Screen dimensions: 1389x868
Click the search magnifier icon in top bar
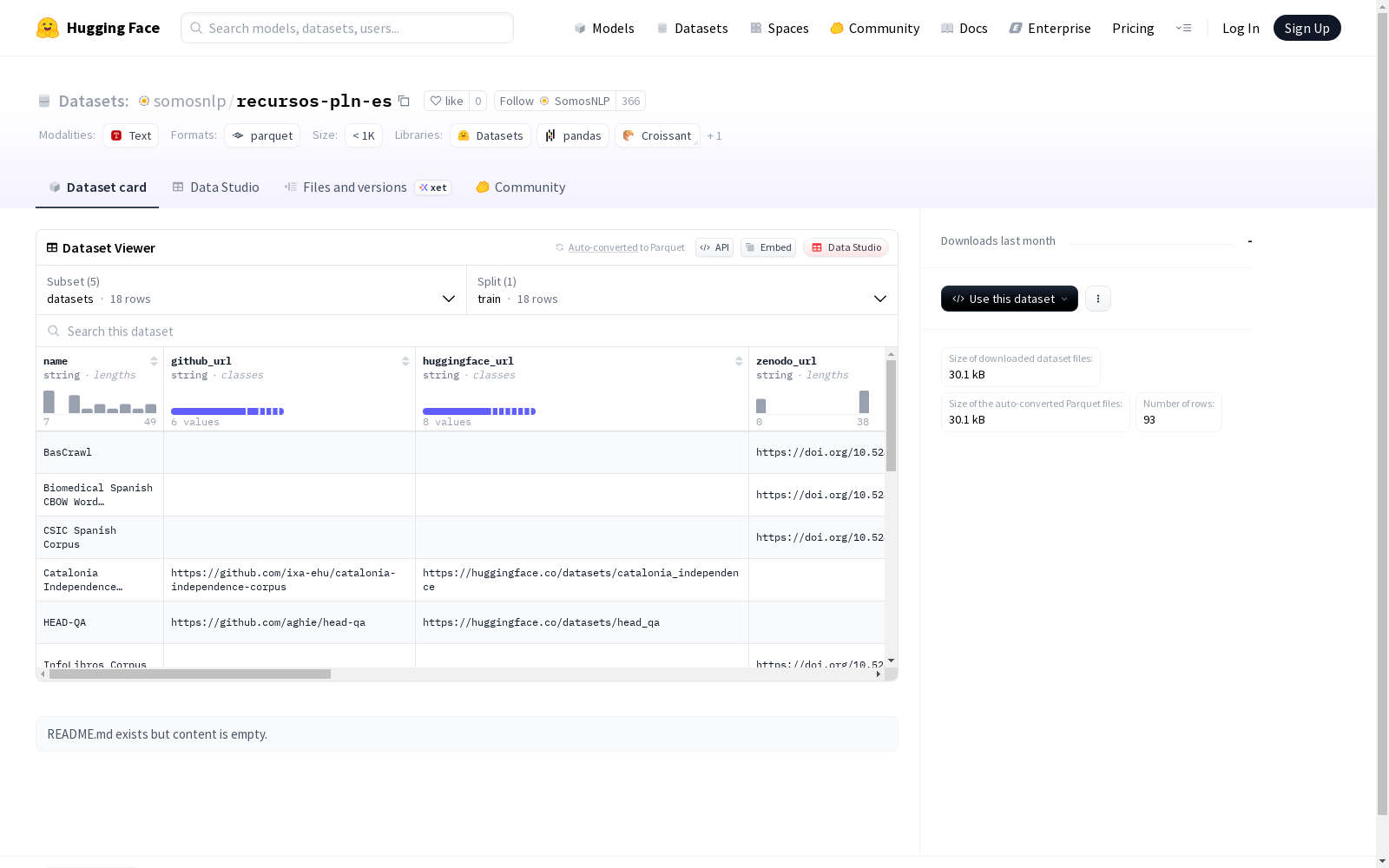pos(197,28)
